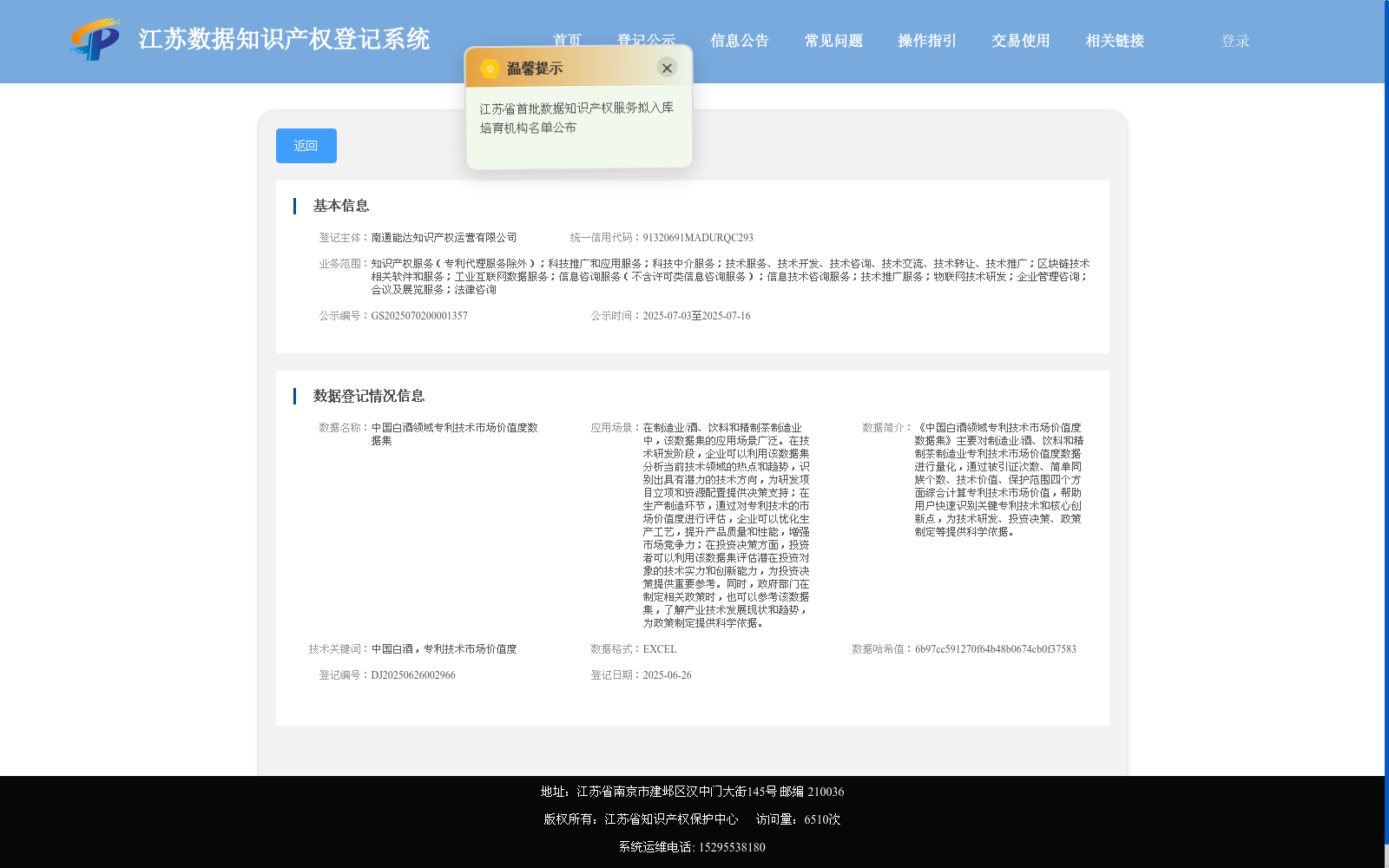Click the footer visit count 6510次

pos(822,819)
